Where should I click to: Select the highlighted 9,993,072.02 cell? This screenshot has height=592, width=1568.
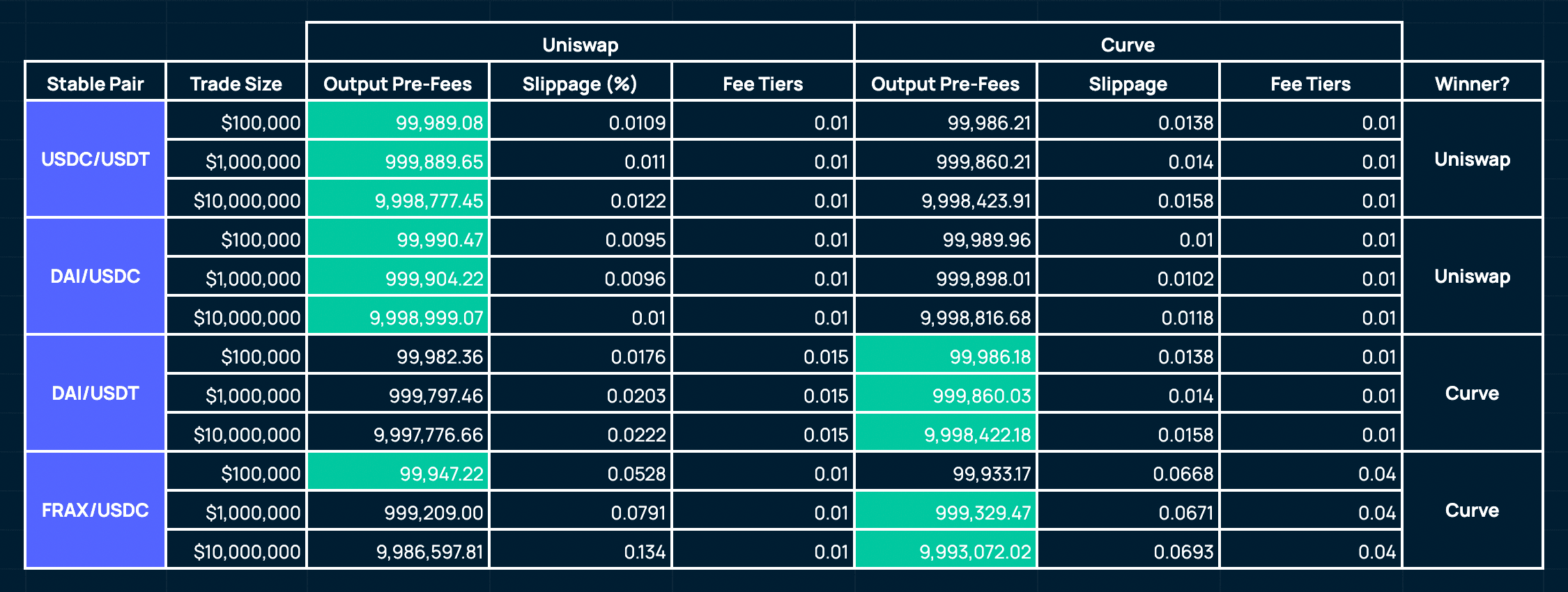(x=946, y=550)
